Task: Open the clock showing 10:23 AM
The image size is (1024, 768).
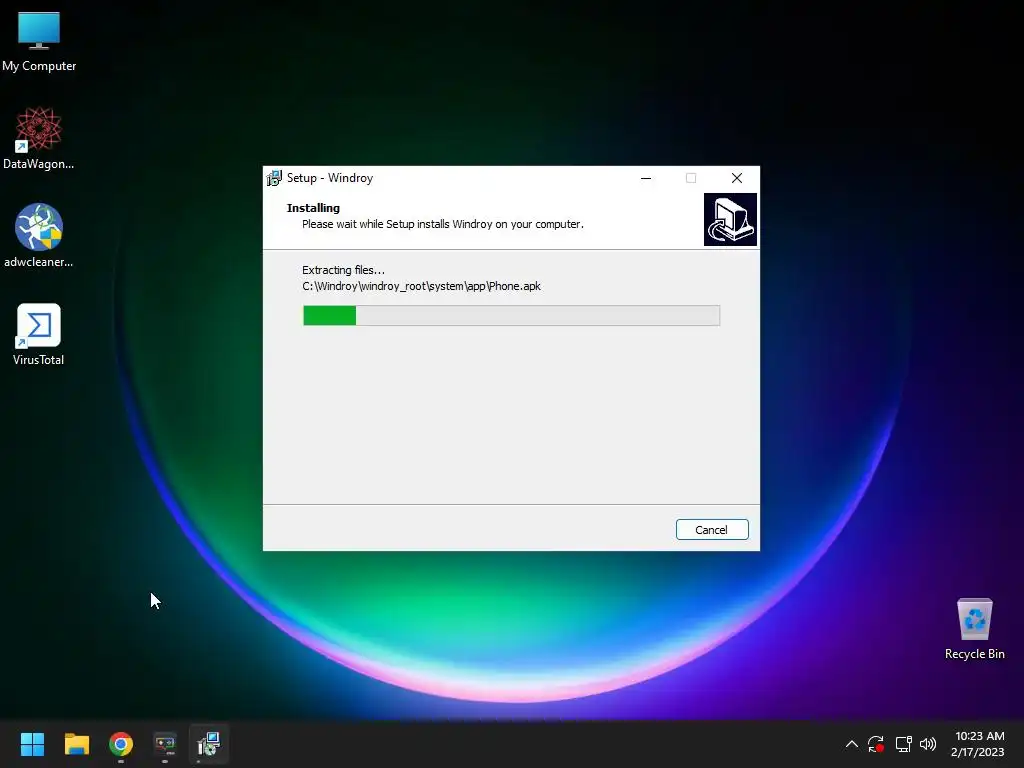Action: point(978,744)
